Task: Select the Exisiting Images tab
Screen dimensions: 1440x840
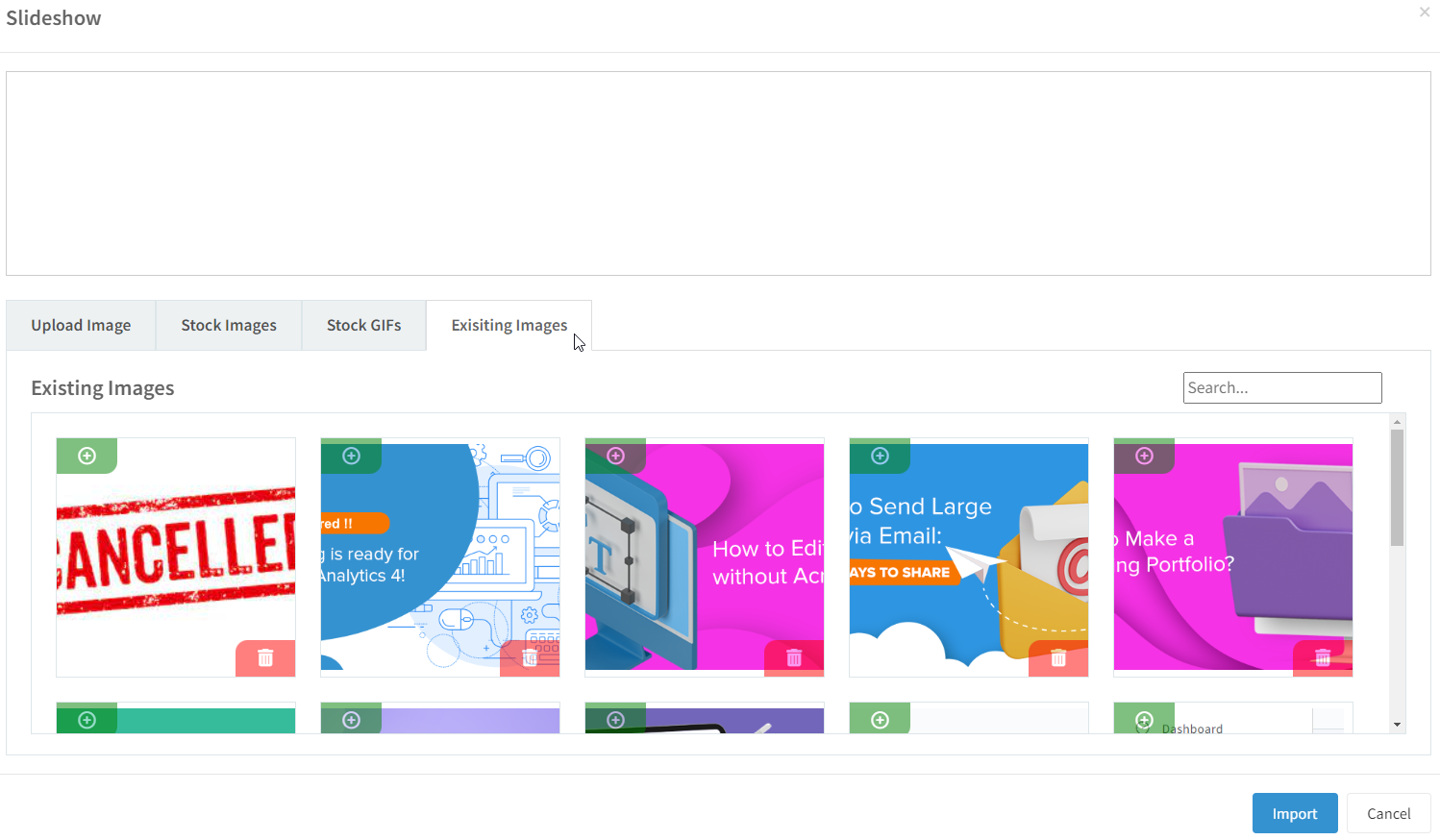Action: pos(509,325)
